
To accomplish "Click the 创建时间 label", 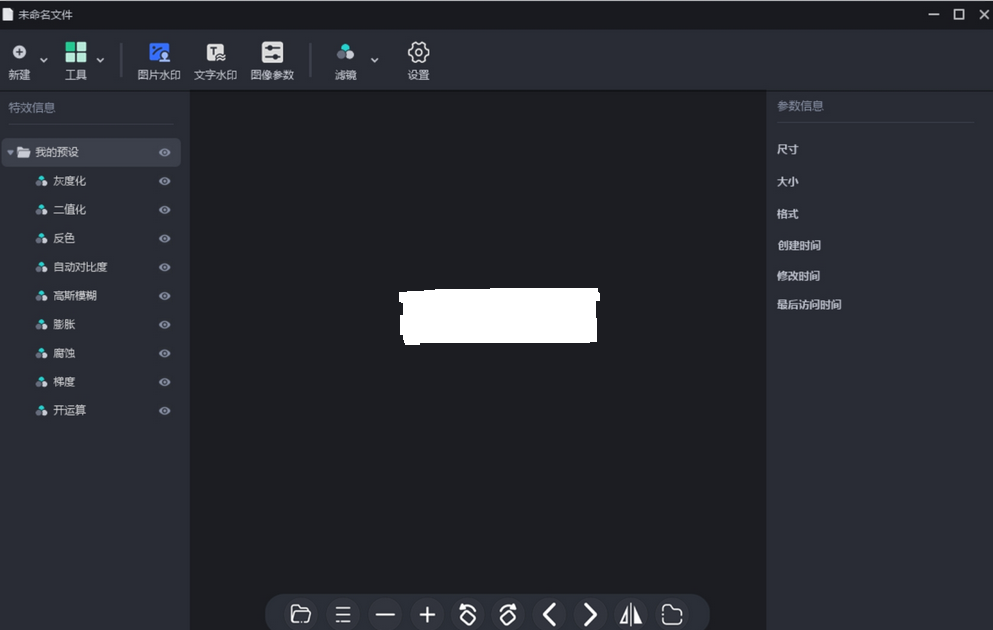I will point(799,245).
